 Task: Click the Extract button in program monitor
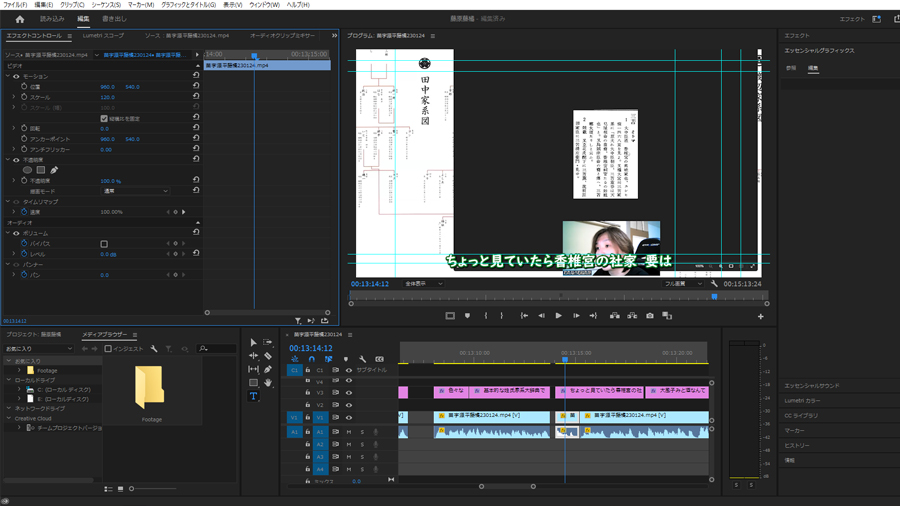(x=632, y=316)
